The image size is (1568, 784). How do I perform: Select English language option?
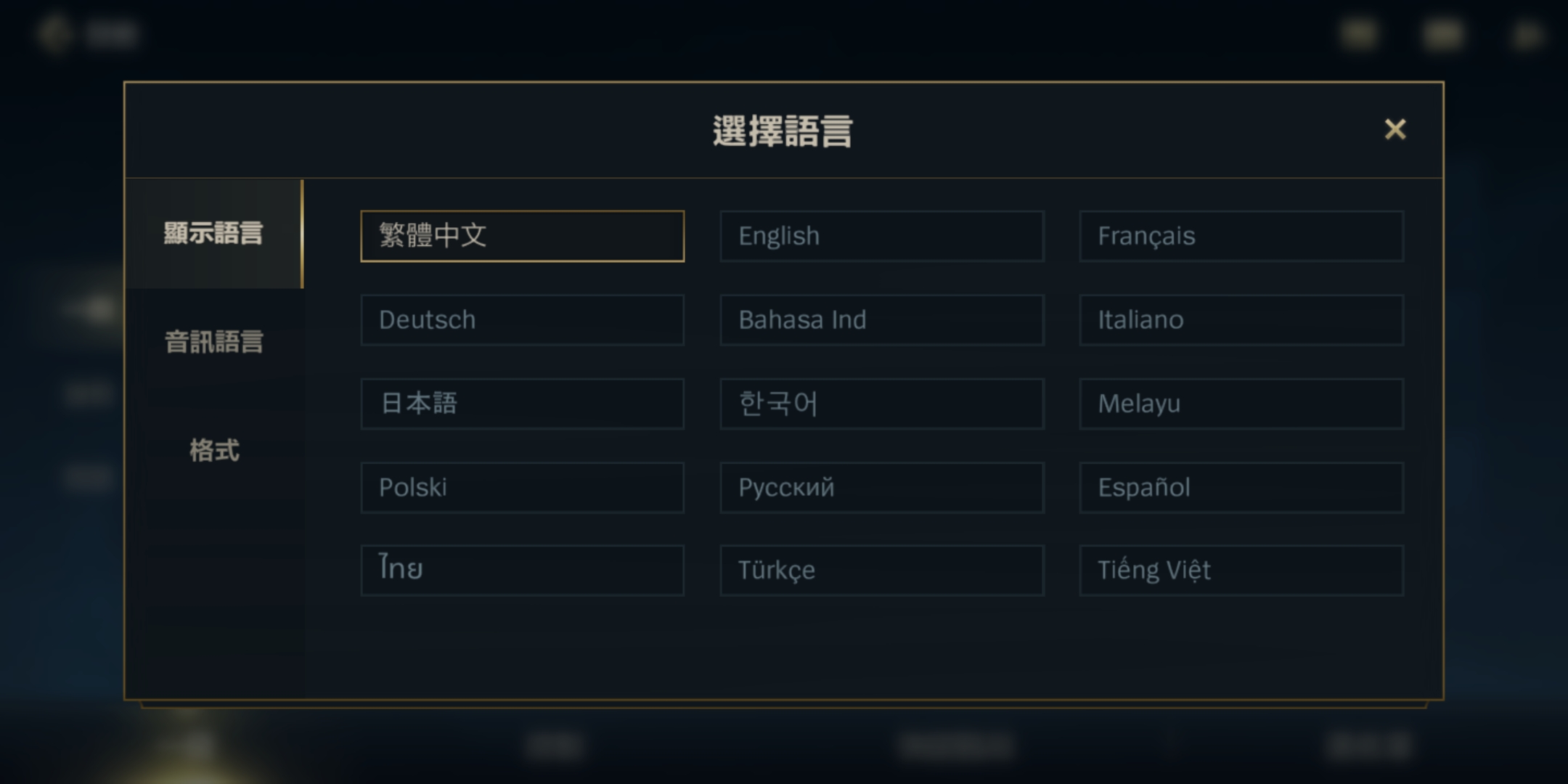click(x=881, y=236)
